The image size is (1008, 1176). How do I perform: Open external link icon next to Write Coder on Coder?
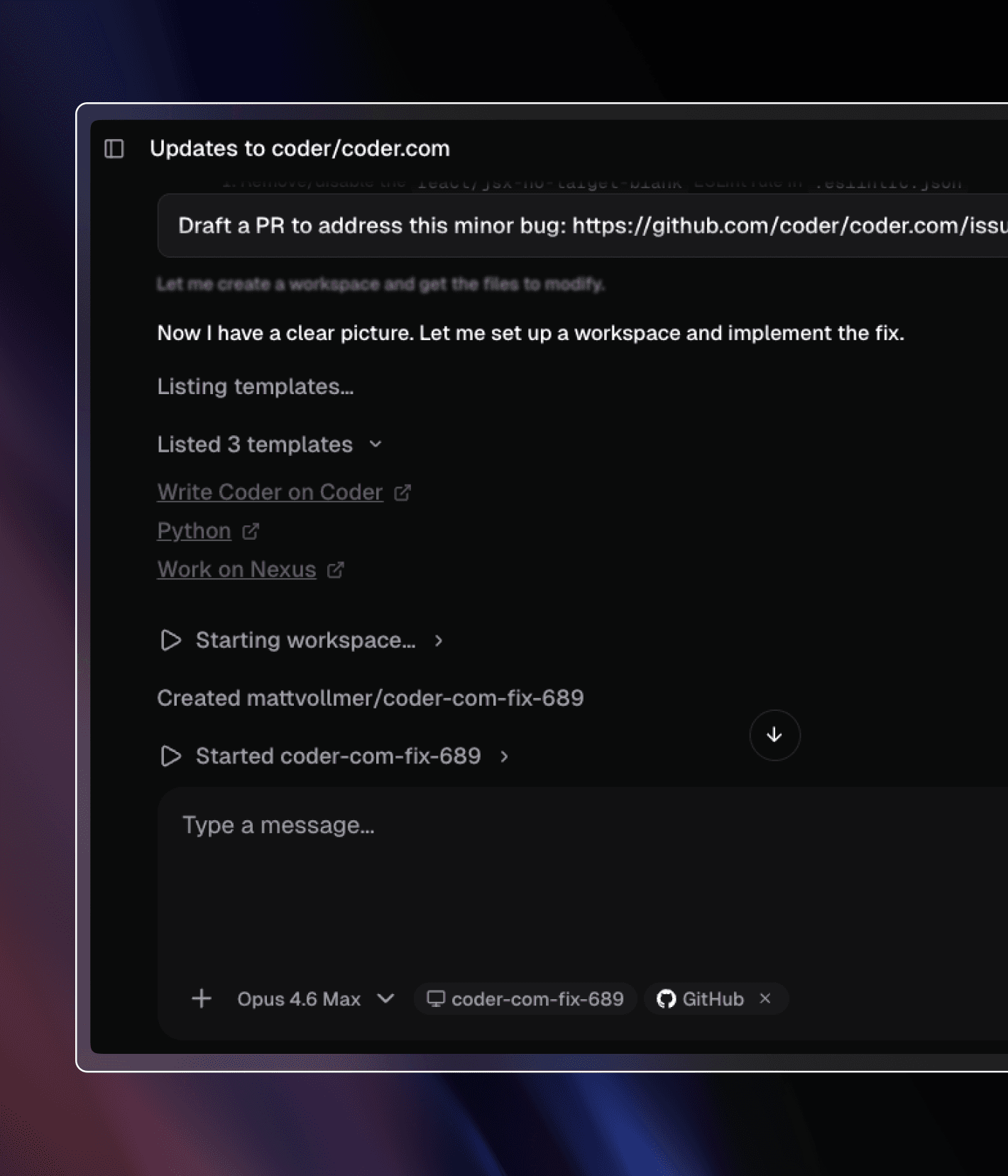(x=402, y=492)
